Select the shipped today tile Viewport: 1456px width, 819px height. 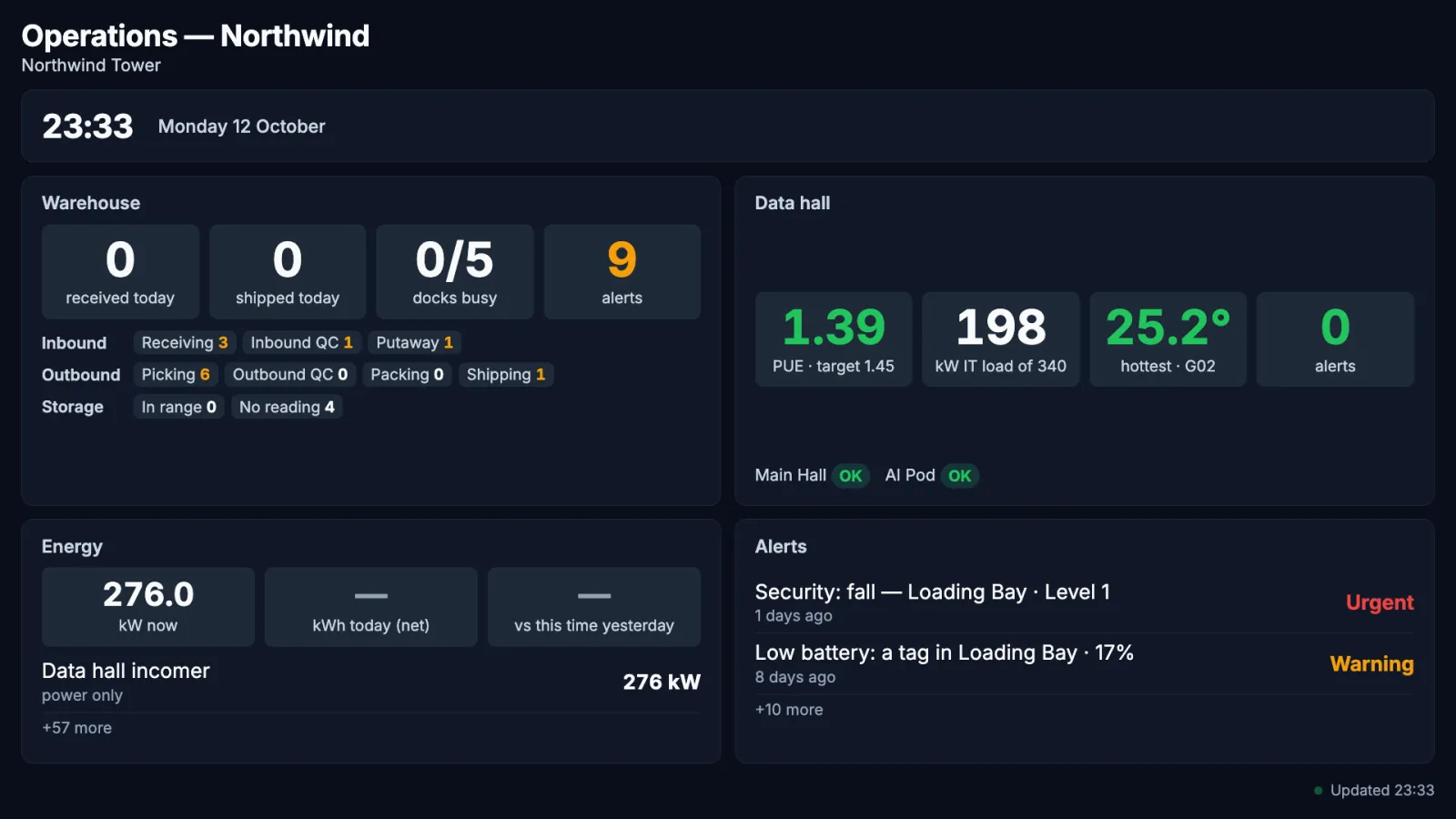pos(288,272)
